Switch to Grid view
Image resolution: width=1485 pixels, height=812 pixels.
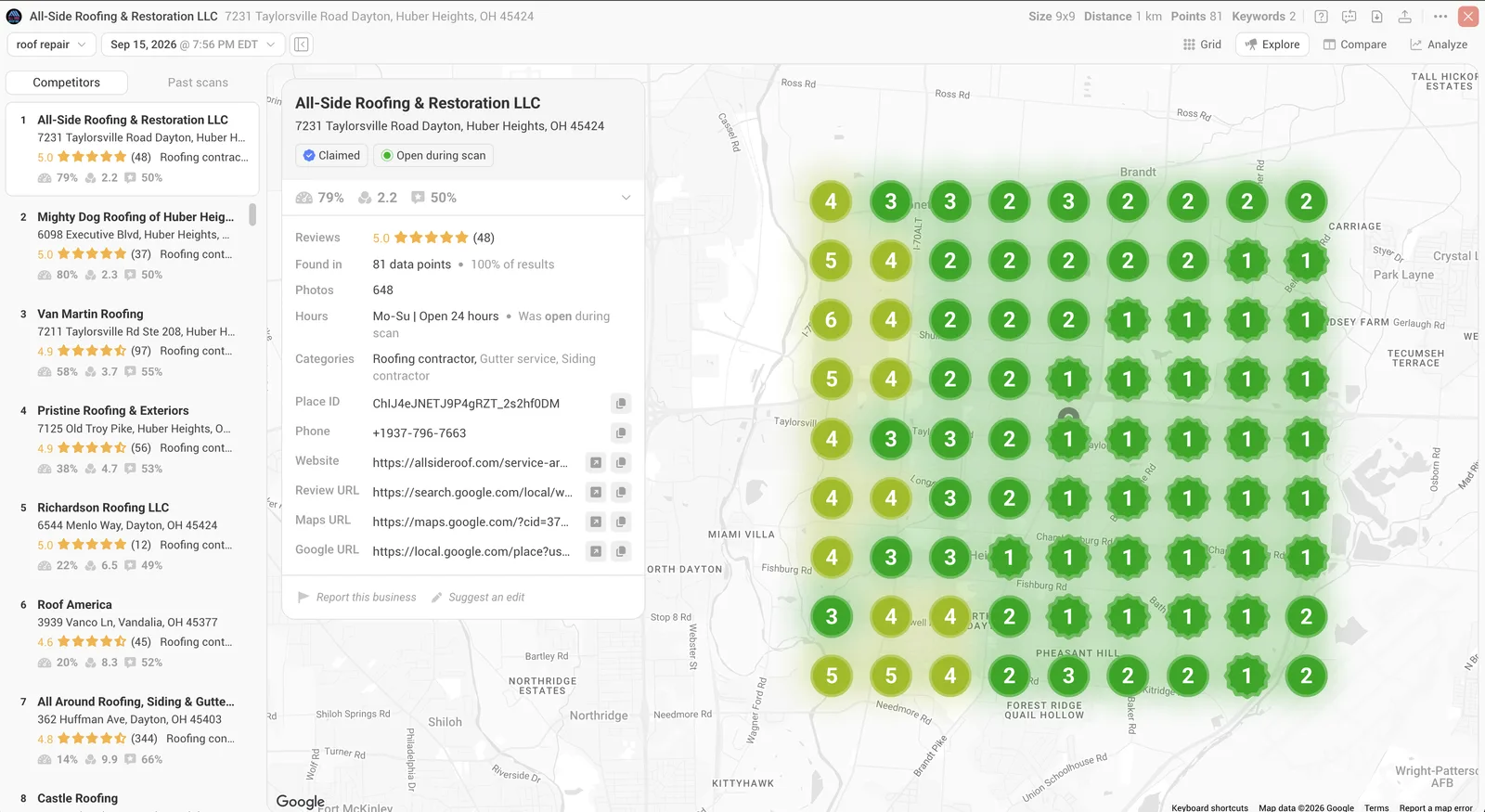click(x=1202, y=45)
